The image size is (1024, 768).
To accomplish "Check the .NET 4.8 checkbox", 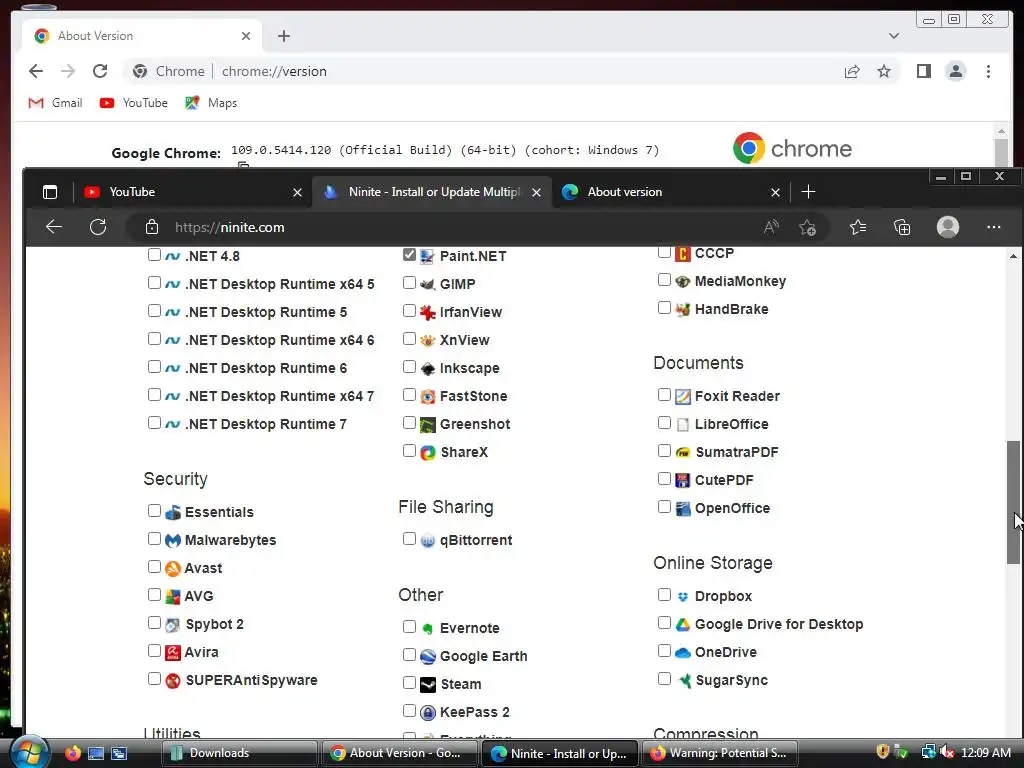I will tap(154, 255).
